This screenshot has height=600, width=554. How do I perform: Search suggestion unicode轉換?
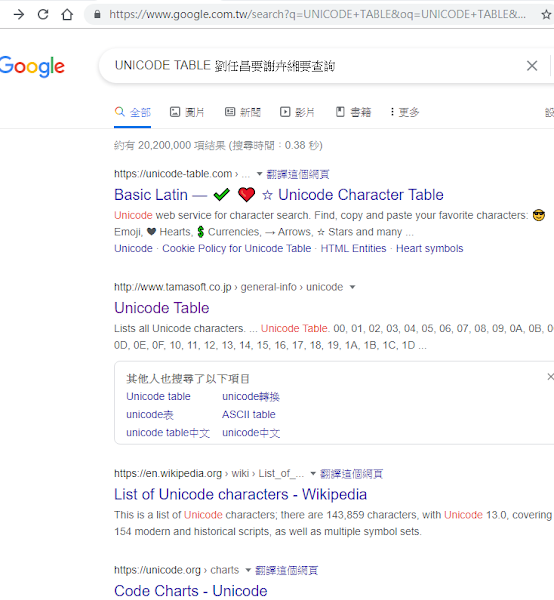point(251,396)
